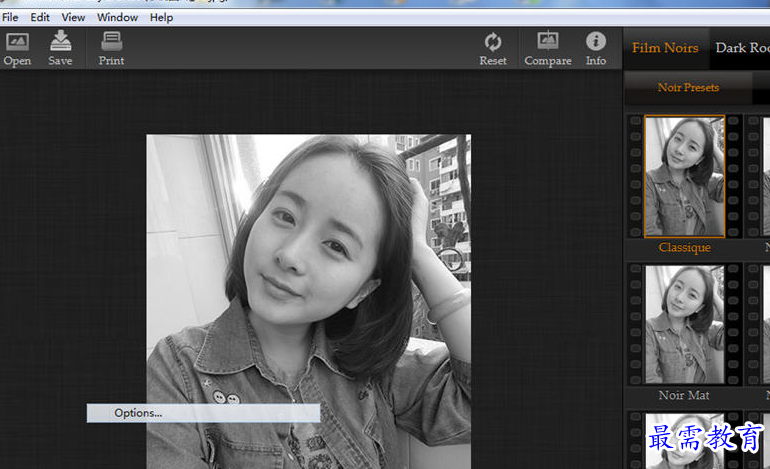Click the main black-and-white photo preview
770x469 pixels.
click(308, 302)
